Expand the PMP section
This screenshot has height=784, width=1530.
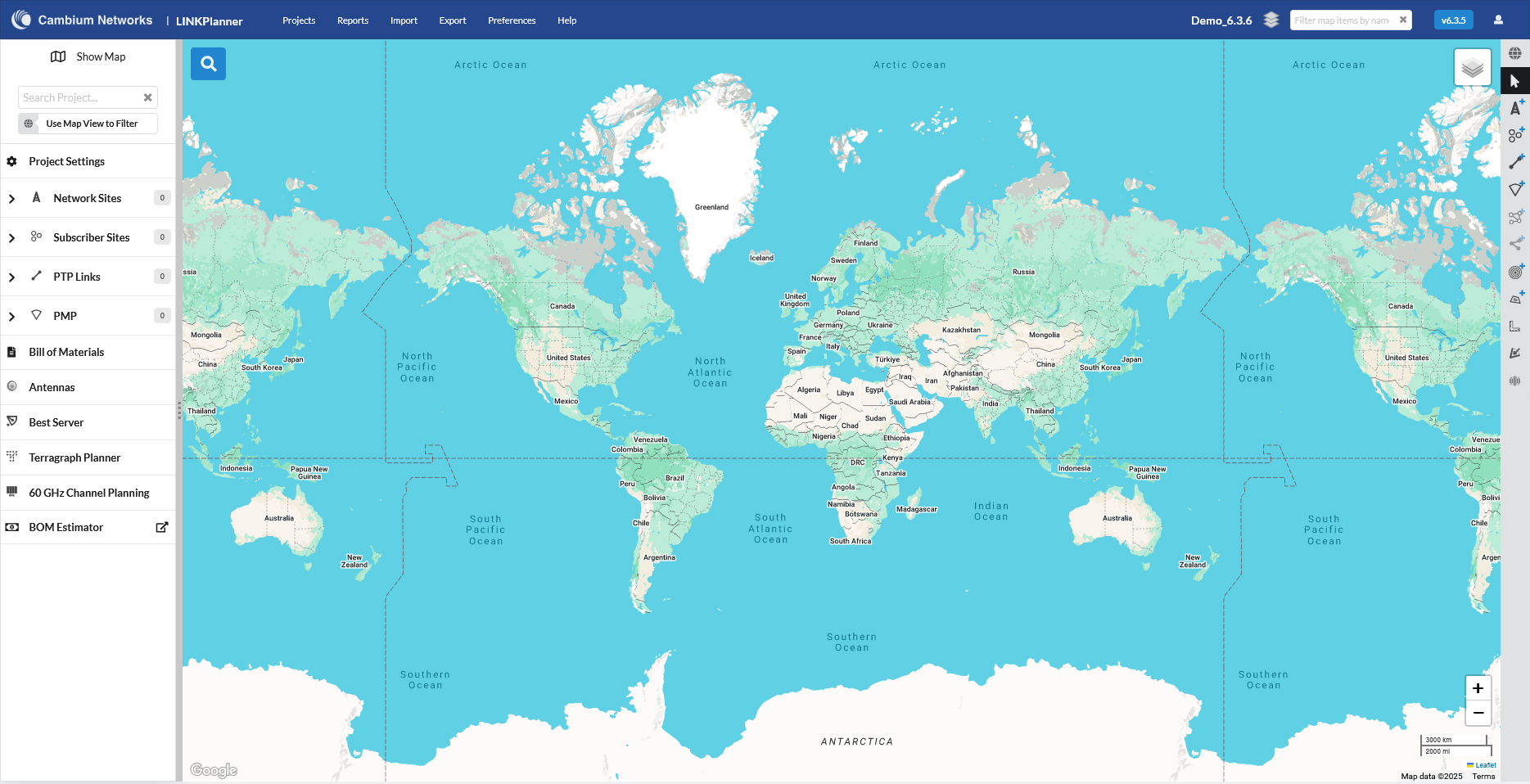pyautogui.click(x=11, y=317)
